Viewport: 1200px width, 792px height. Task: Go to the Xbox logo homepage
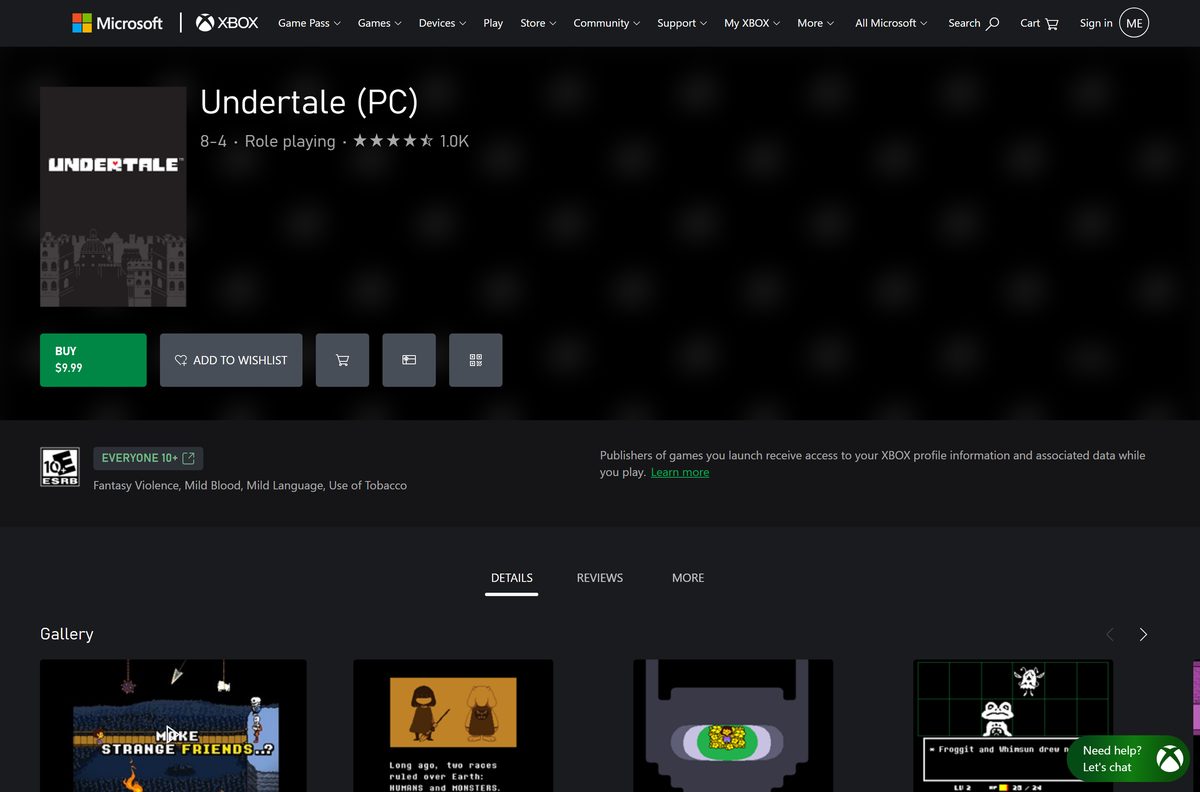coord(227,23)
